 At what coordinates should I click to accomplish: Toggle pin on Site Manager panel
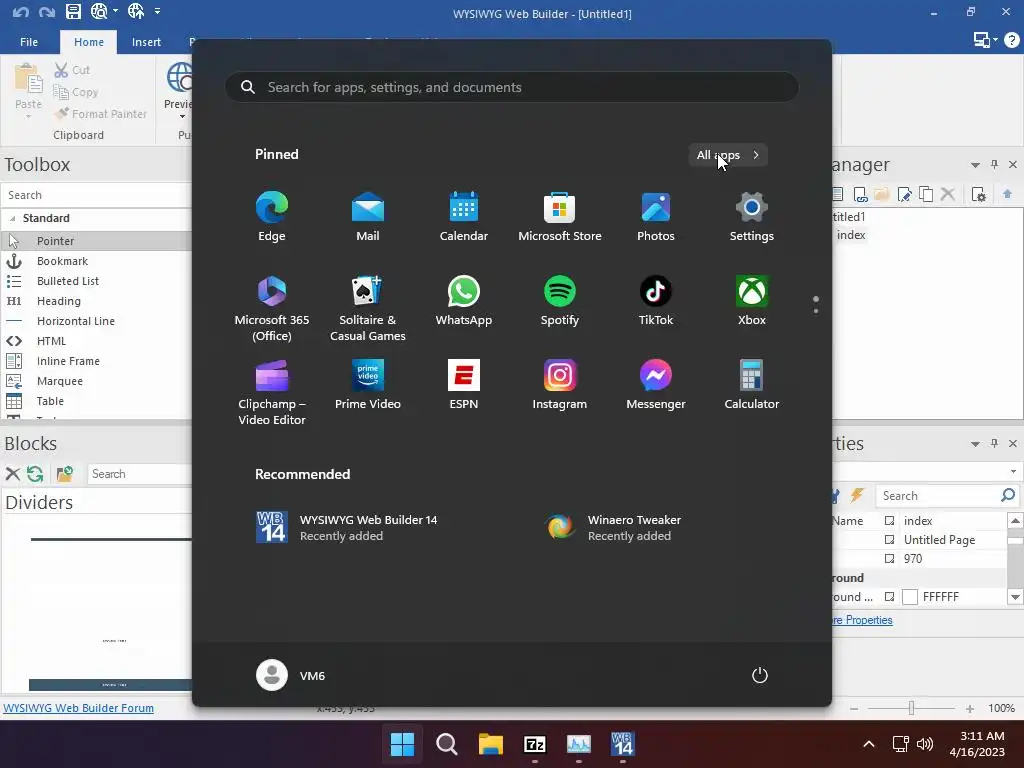994,165
